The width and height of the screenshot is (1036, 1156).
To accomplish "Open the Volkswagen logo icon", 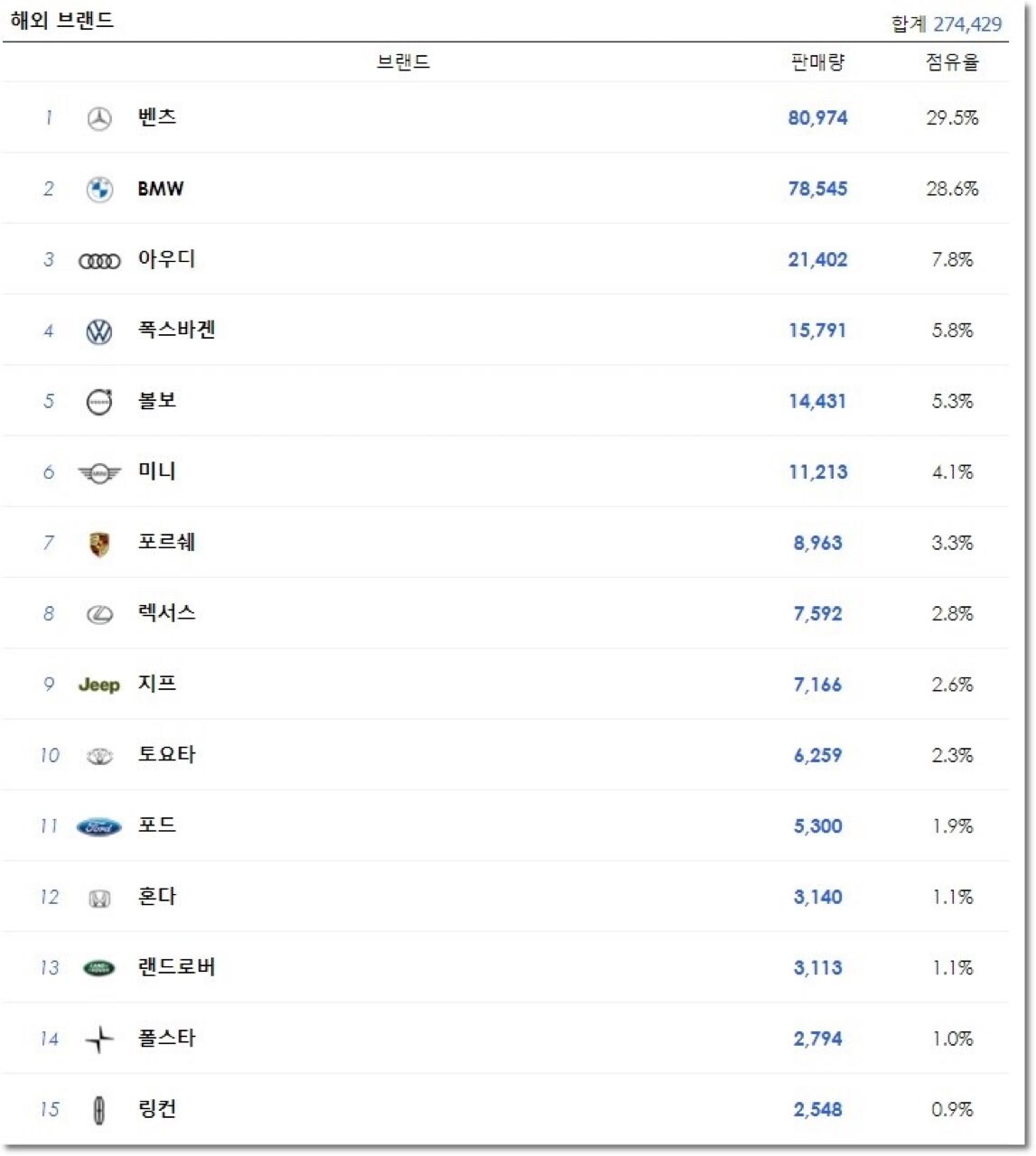I will [99, 331].
